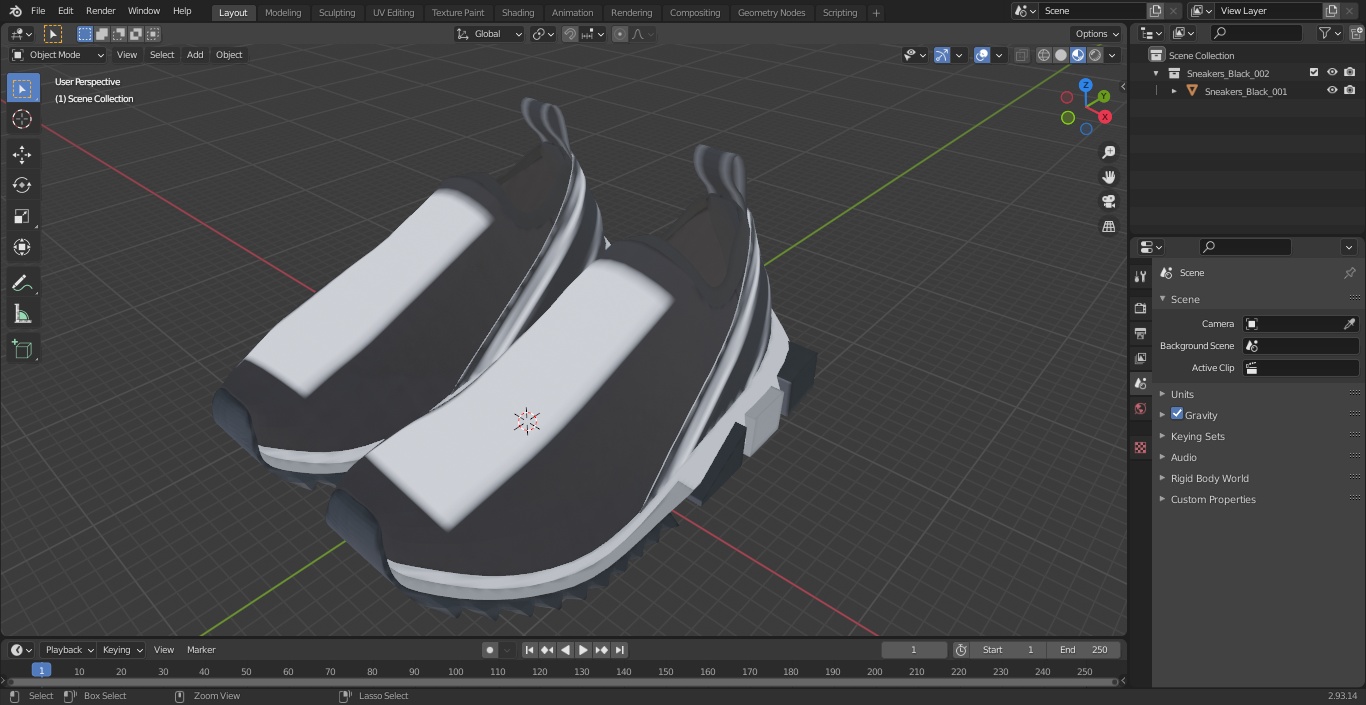Activate the Rotate tool
1366x705 pixels.
[x=22, y=185]
